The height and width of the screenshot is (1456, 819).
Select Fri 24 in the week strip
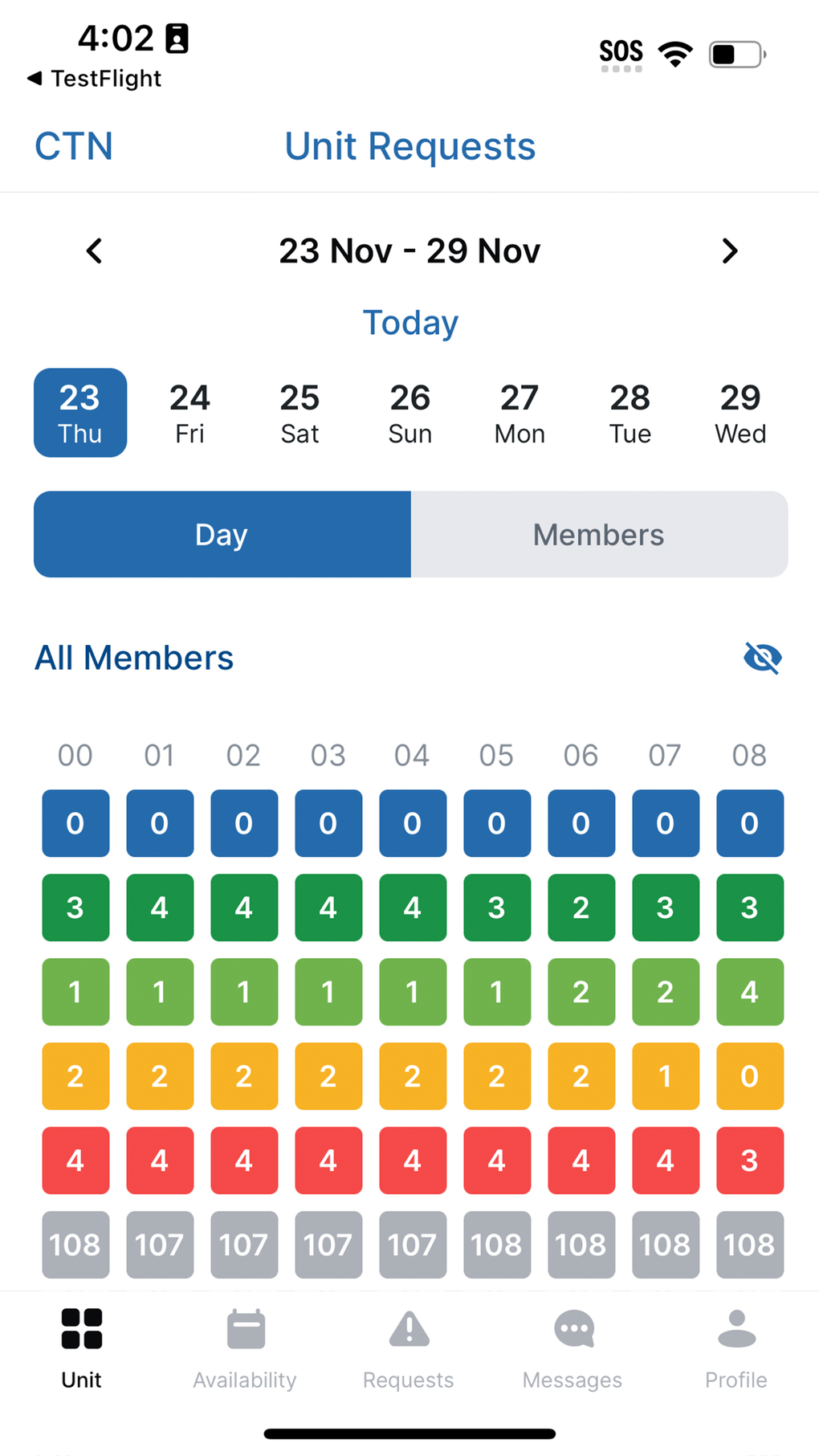click(189, 413)
